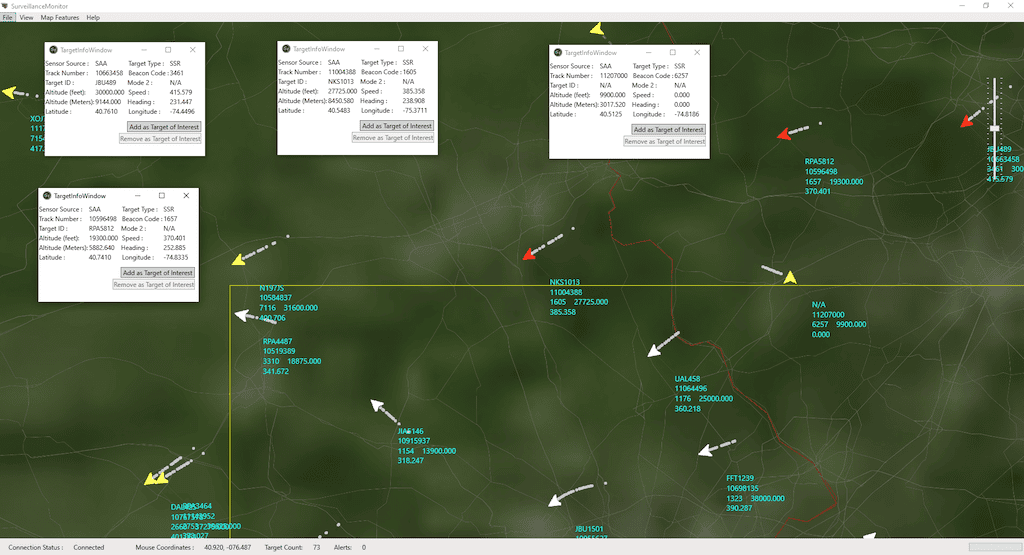This screenshot has height=555, width=1024.
Task: Click the JBU1501 label on the map
Action: 590,529
